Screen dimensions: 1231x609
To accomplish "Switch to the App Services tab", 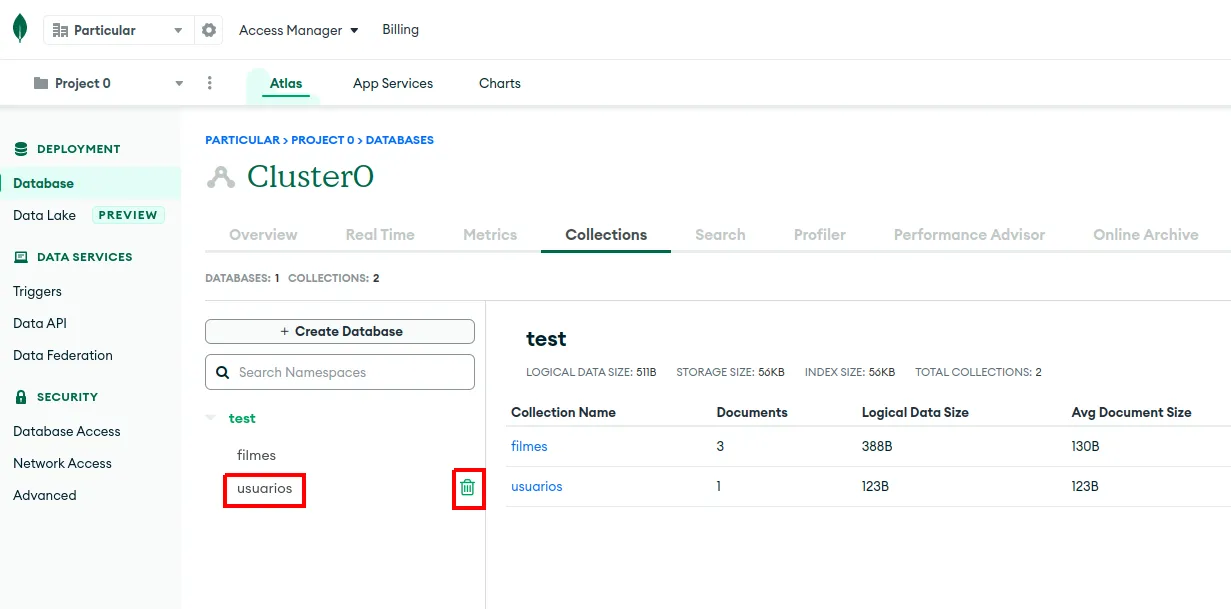I will pyautogui.click(x=393, y=83).
